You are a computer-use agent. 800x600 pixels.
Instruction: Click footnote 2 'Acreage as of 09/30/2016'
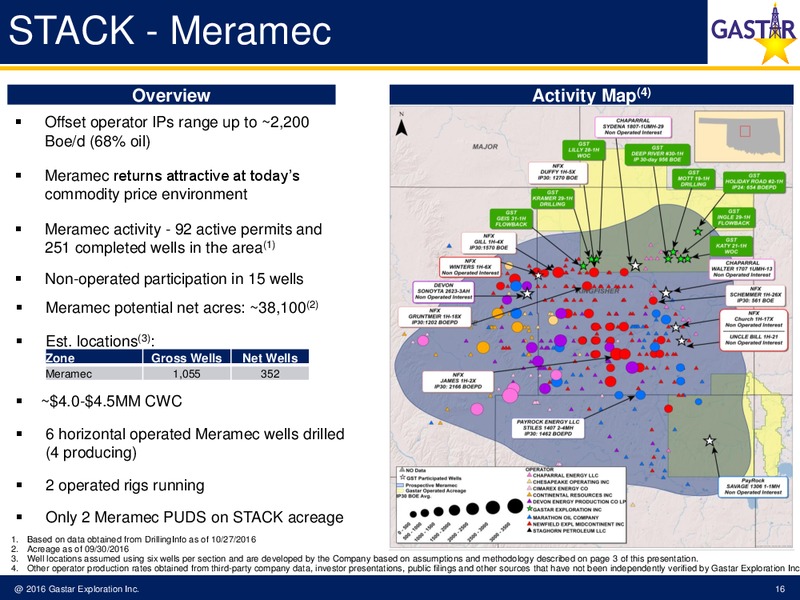[78, 549]
